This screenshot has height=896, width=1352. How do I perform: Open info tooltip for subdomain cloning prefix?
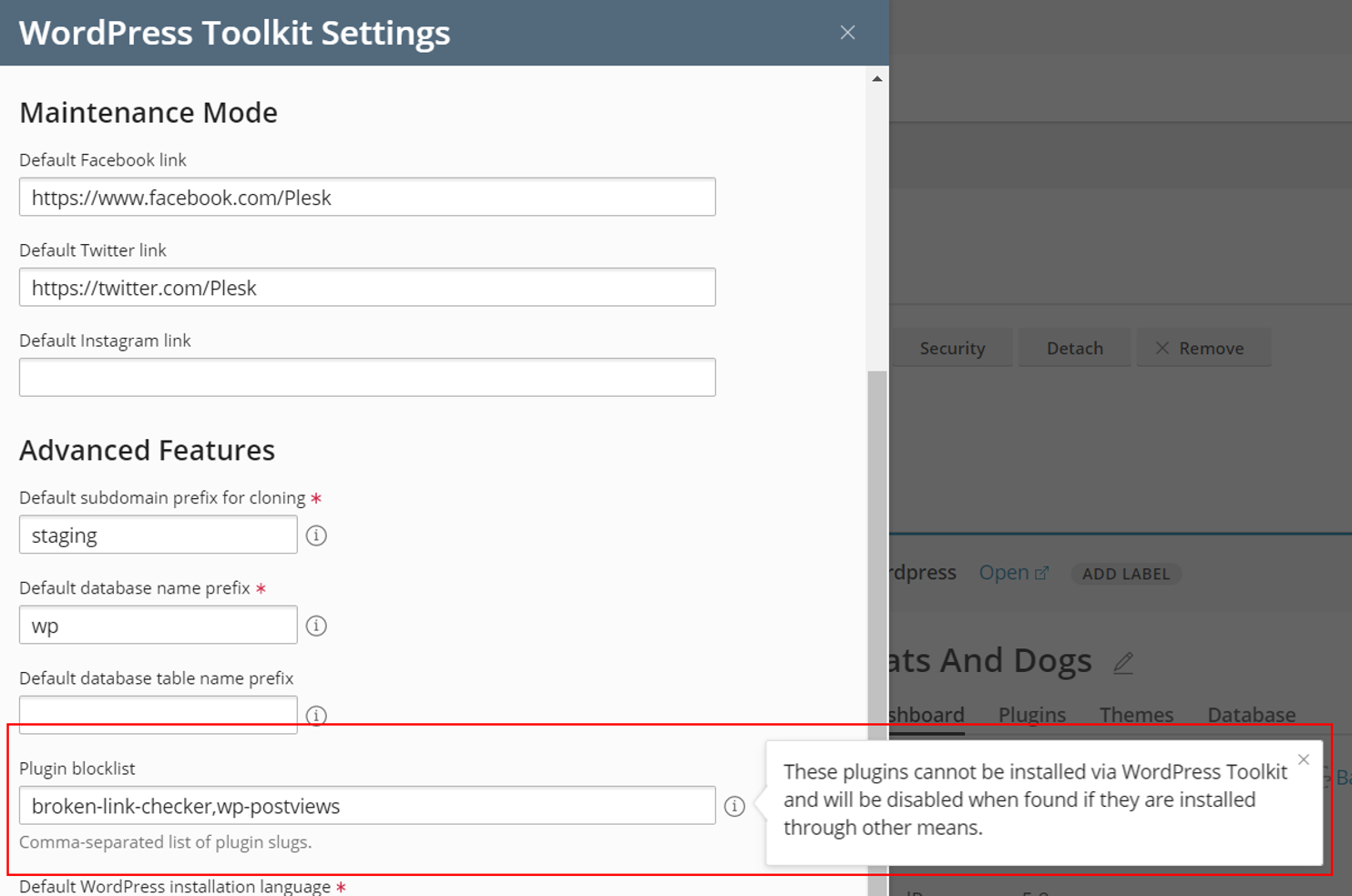[315, 535]
